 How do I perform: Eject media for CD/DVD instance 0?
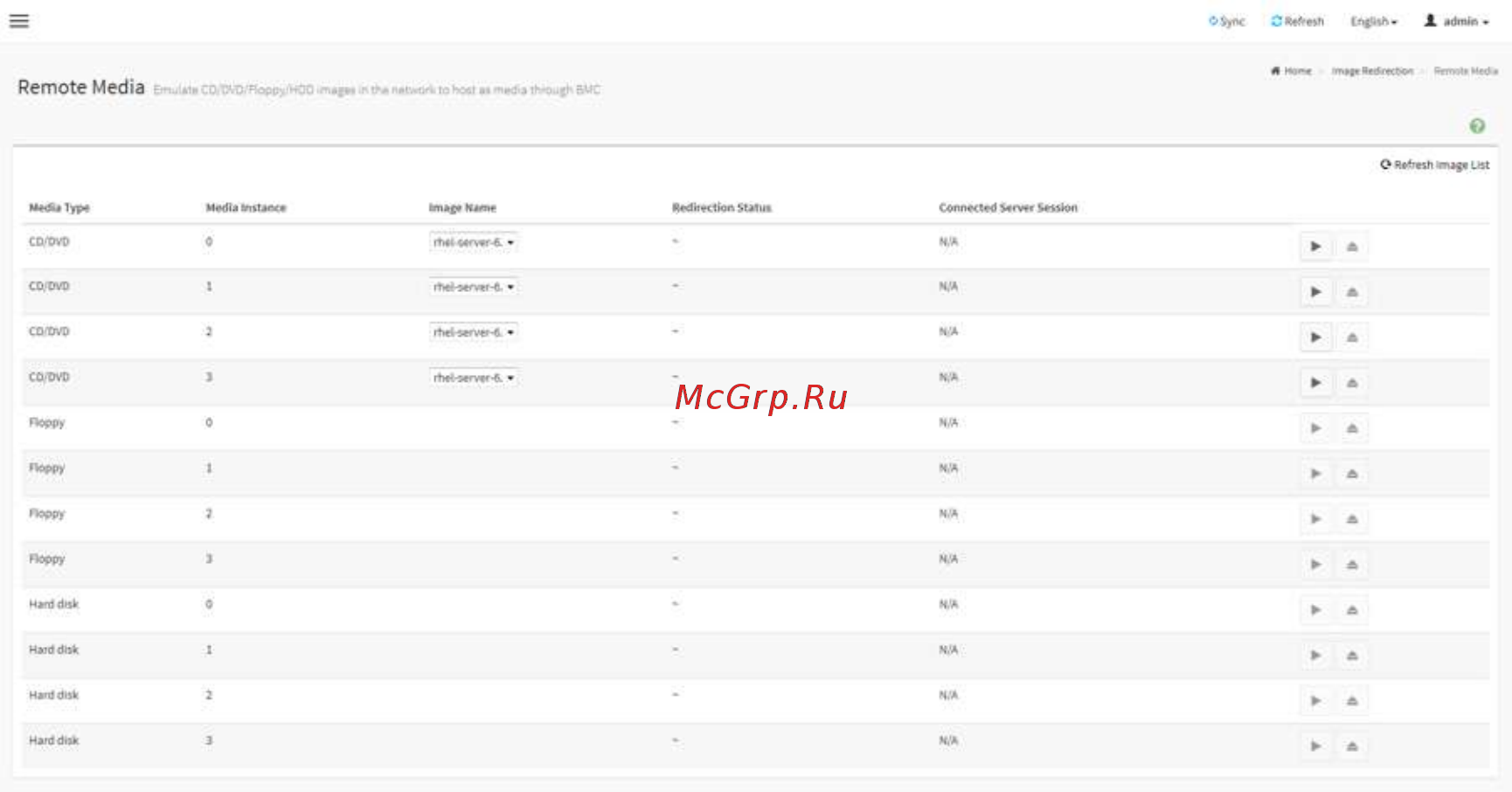1352,247
